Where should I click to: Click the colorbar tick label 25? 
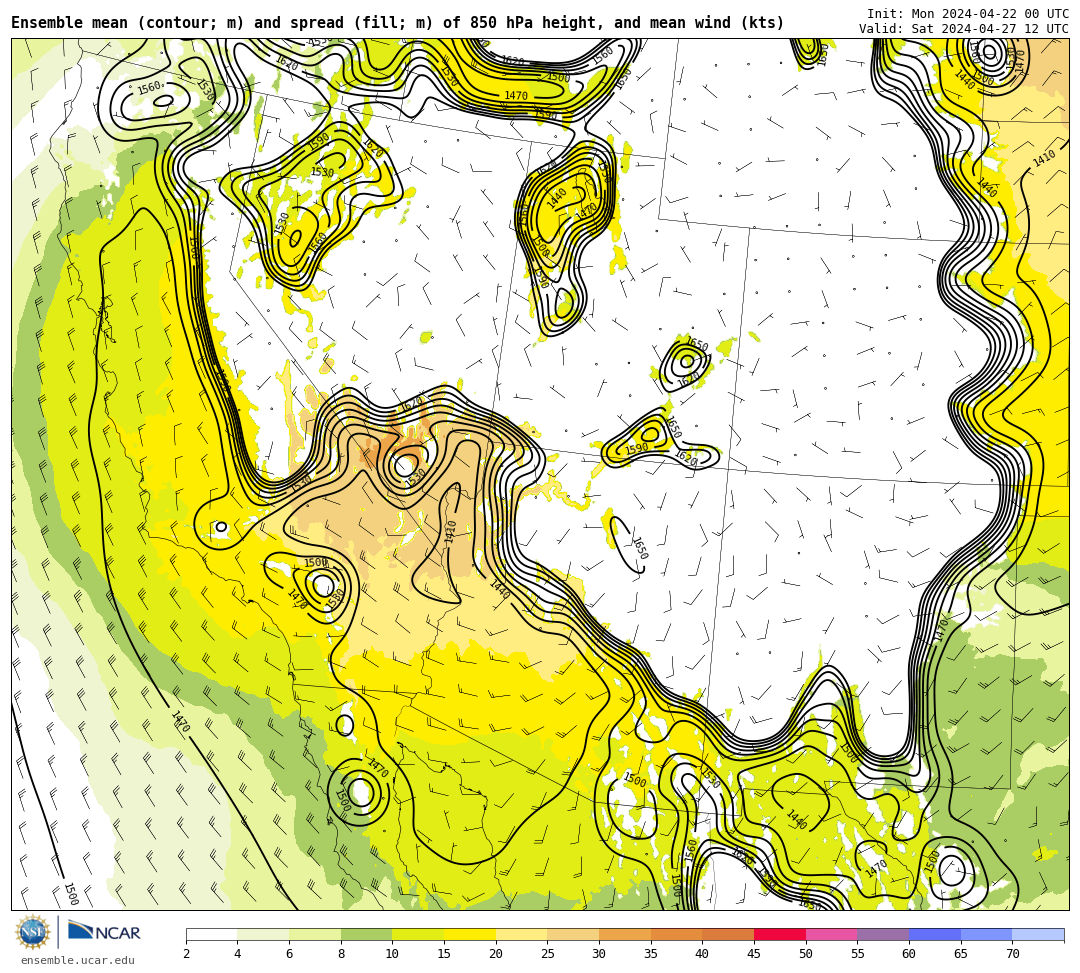point(548,954)
